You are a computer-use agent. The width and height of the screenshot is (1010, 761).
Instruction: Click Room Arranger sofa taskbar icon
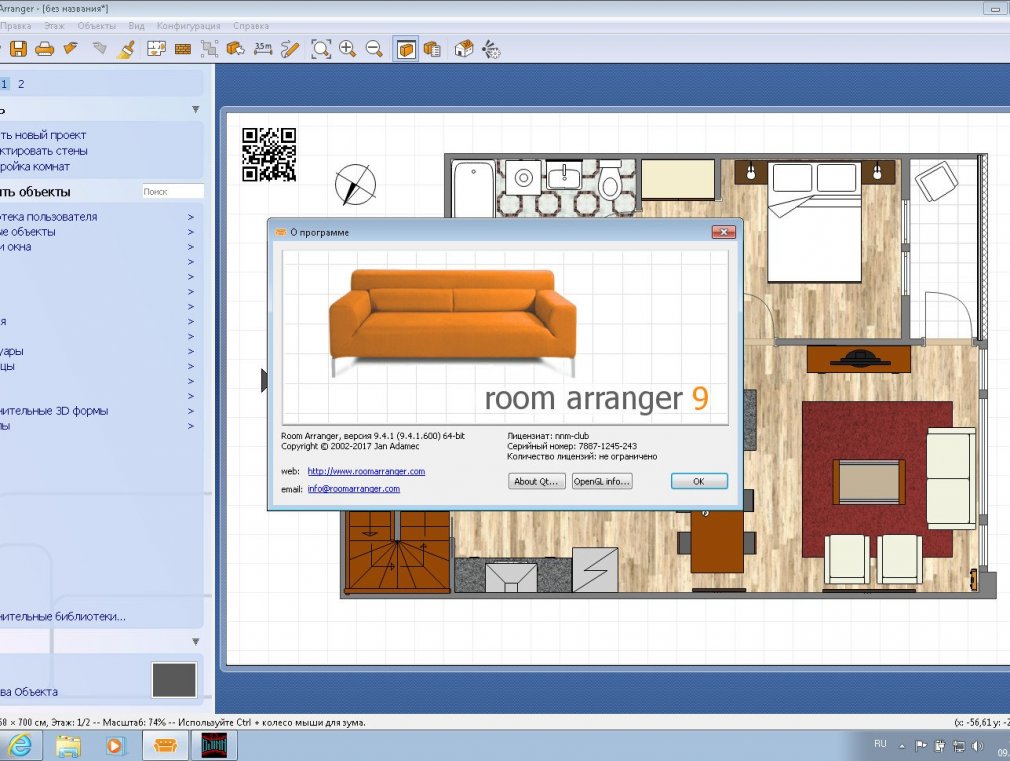pyautogui.click(x=165, y=746)
